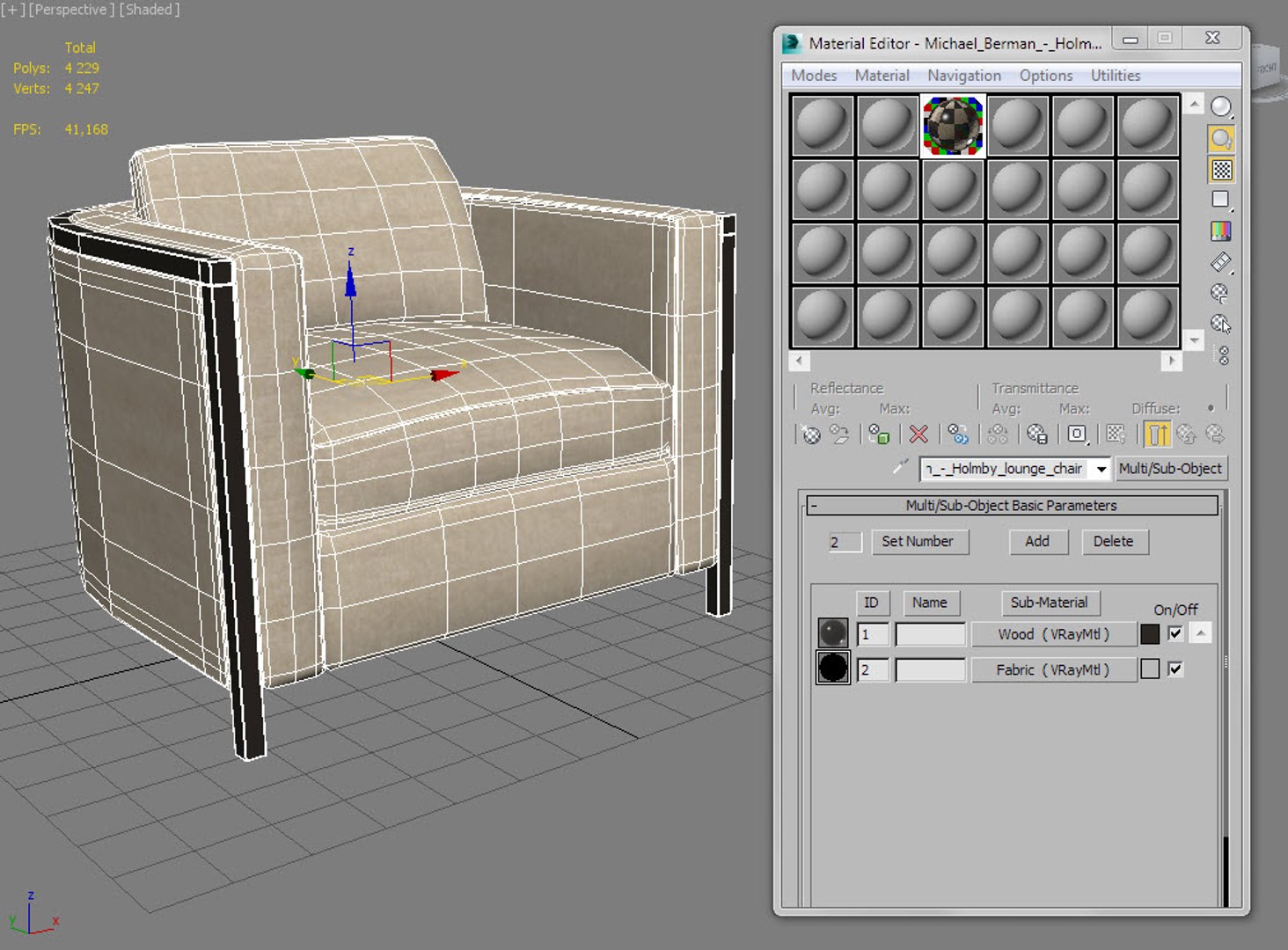Click the Wood sub-material color swatch

1150,634
